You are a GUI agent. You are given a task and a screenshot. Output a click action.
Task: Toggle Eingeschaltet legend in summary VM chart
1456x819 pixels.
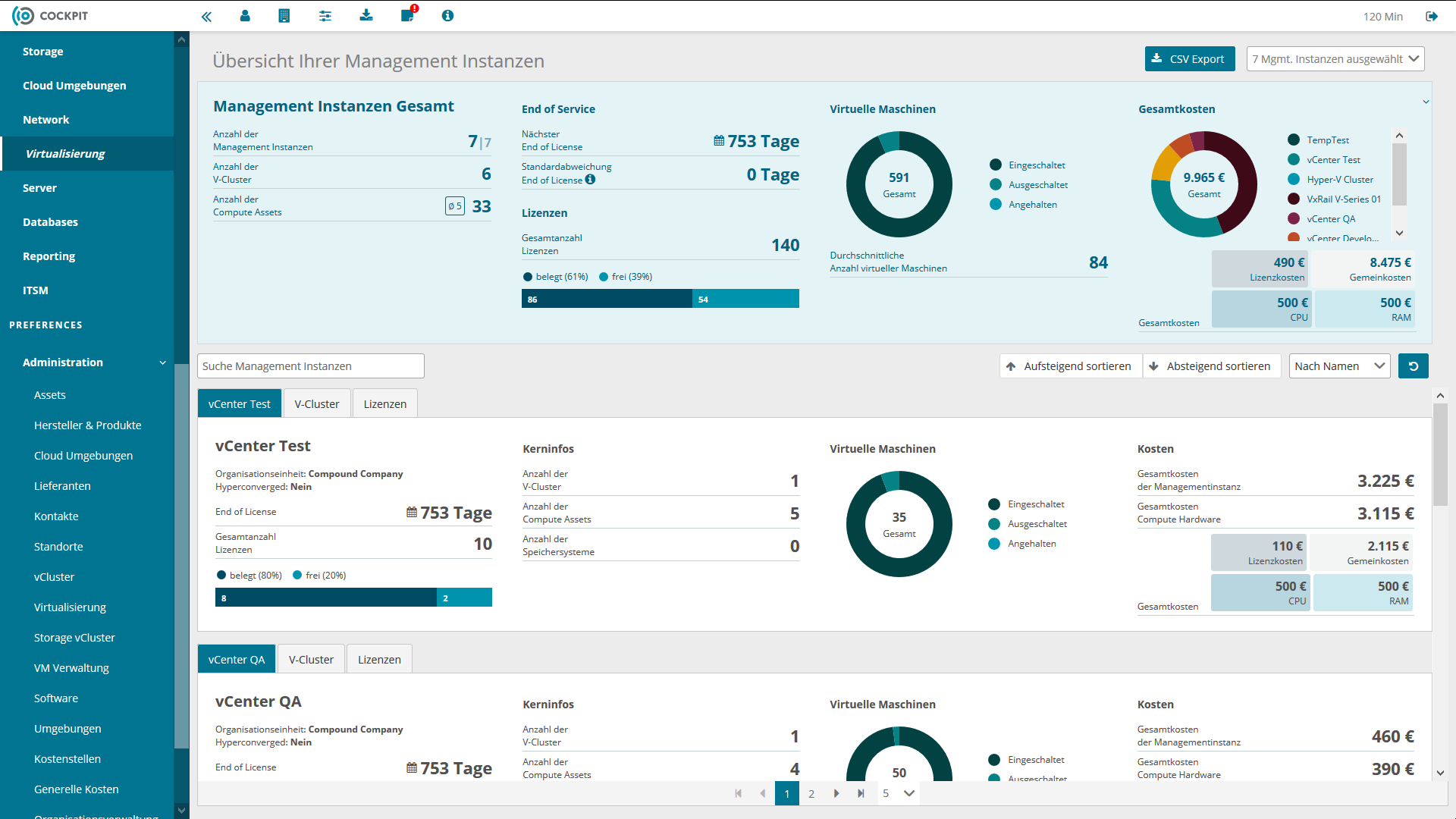[x=1028, y=165]
